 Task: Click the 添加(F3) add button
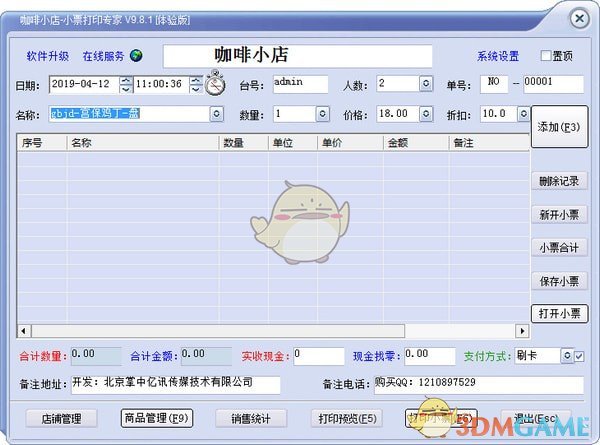point(559,127)
